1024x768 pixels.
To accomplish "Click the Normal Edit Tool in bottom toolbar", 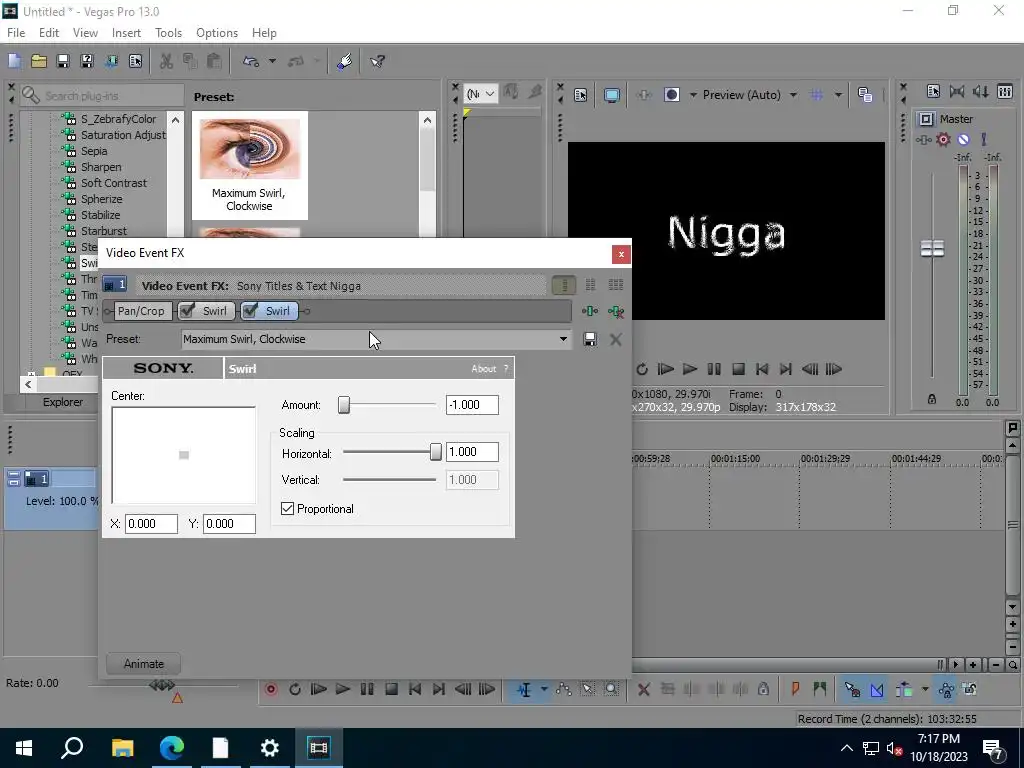I will (524, 689).
